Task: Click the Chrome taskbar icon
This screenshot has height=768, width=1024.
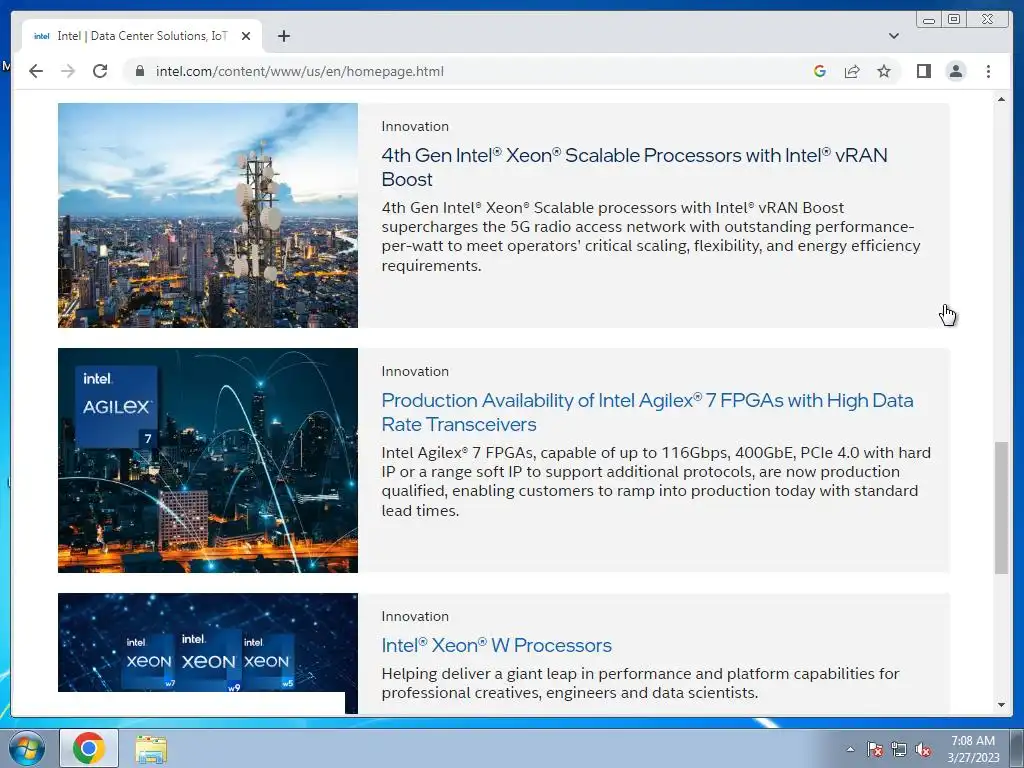Action: pyautogui.click(x=89, y=748)
